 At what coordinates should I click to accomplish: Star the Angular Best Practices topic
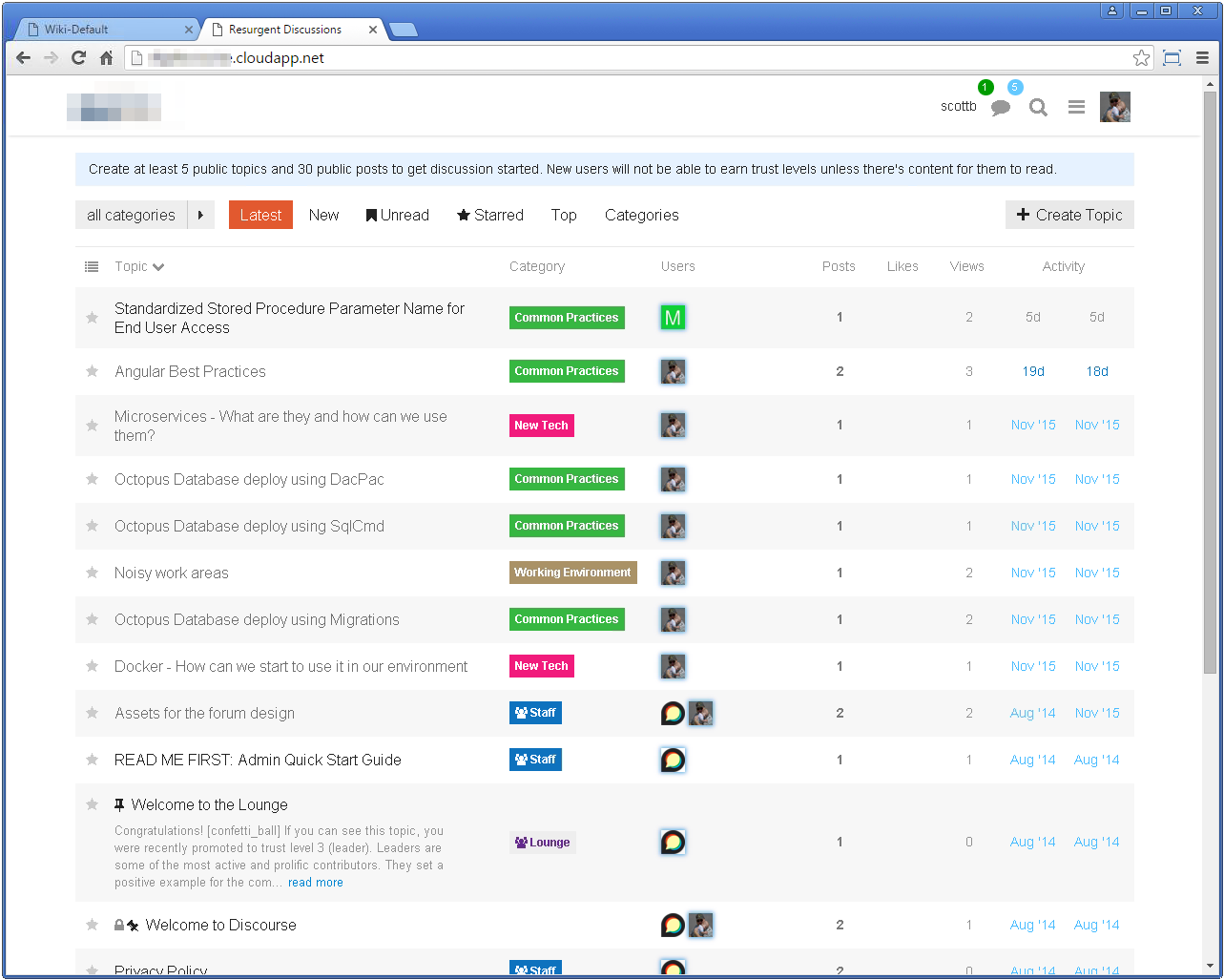[x=93, y=371]
